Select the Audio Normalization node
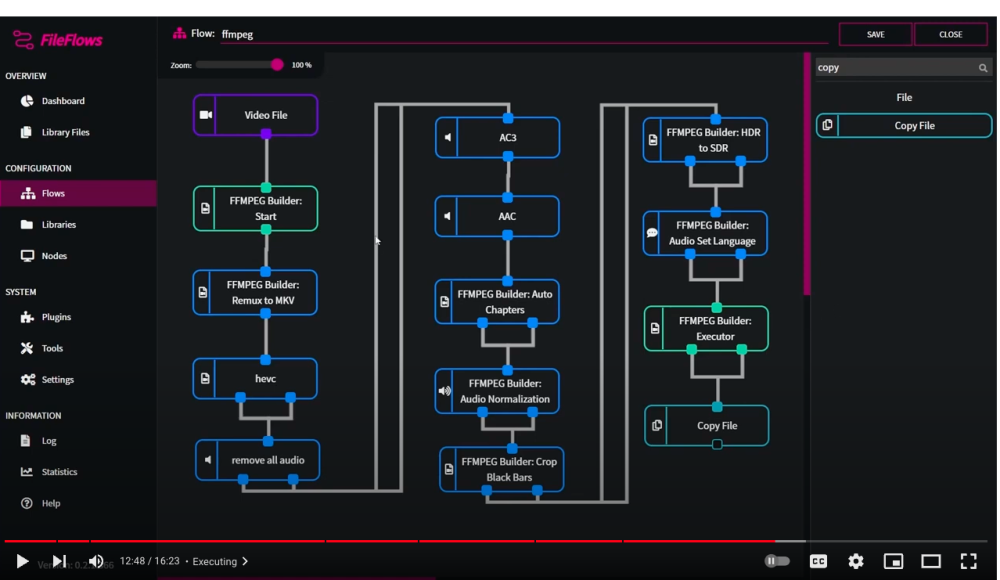This screenshot has height=580, width=1000. (497, 391)
